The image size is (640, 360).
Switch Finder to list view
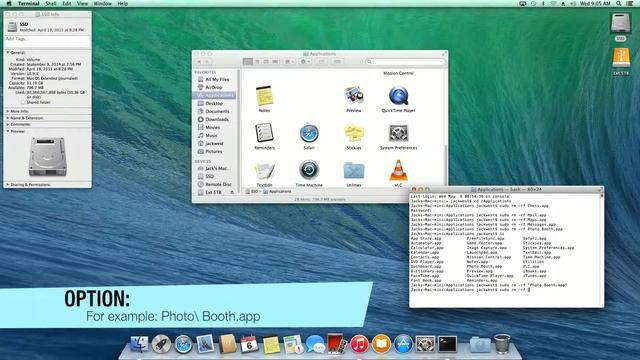(x=257, y=62)
